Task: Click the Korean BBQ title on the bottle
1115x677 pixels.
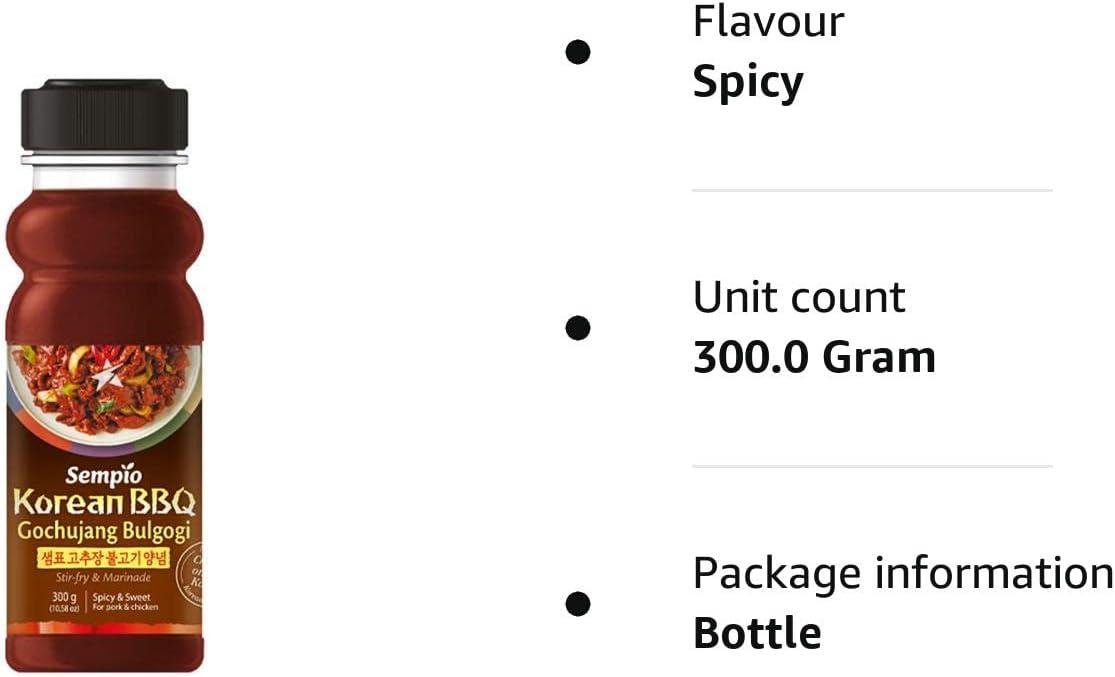Action: pos(103,500)
